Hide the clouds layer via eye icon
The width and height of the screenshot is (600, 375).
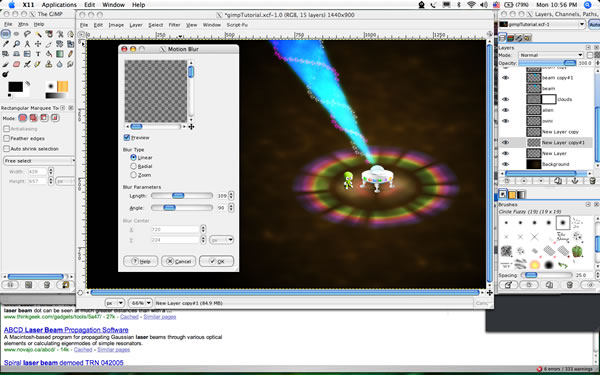pyautogui.click(x=505, y=99)
